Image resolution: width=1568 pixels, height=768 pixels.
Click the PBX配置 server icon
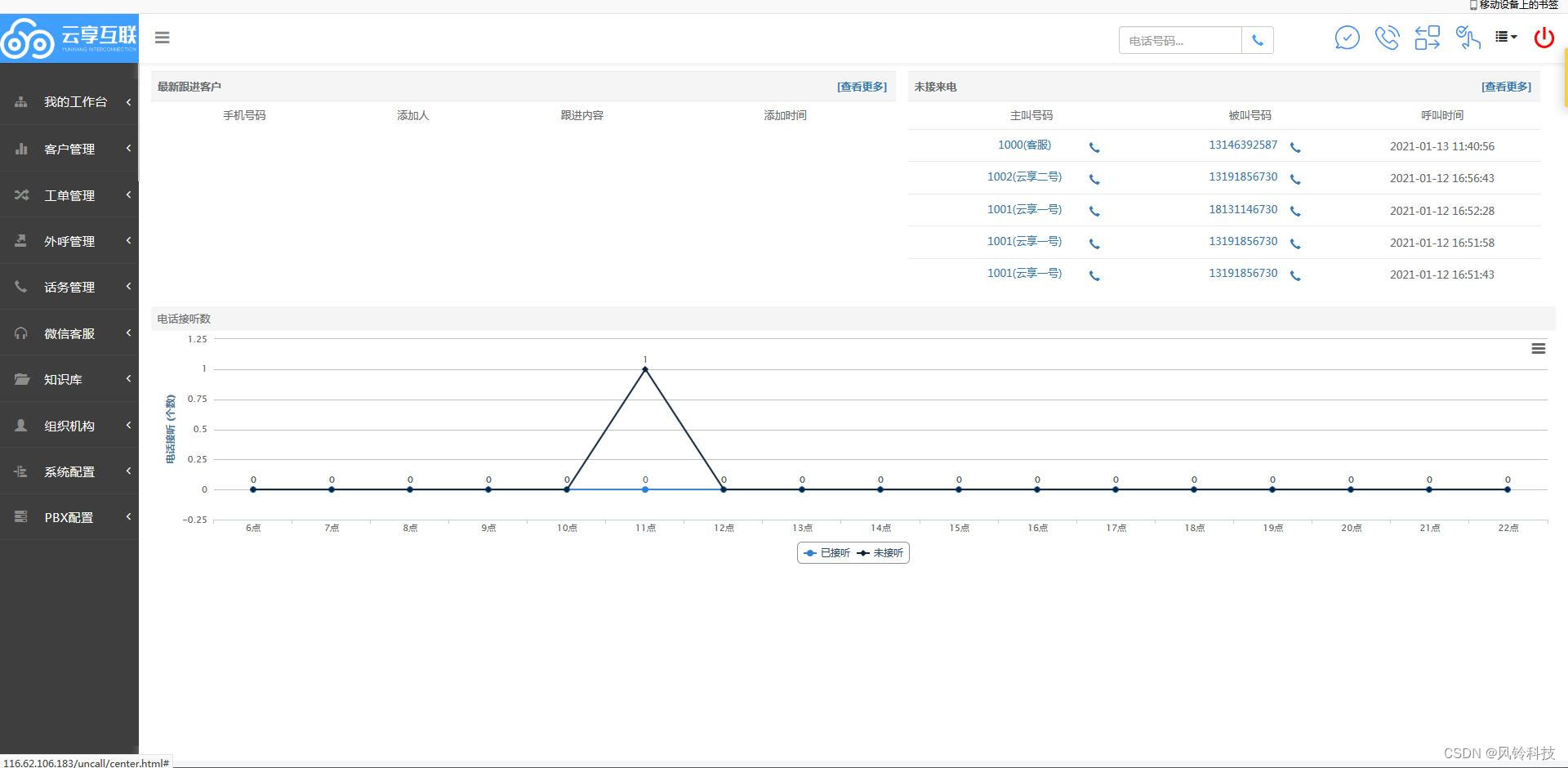pos(21,517)
